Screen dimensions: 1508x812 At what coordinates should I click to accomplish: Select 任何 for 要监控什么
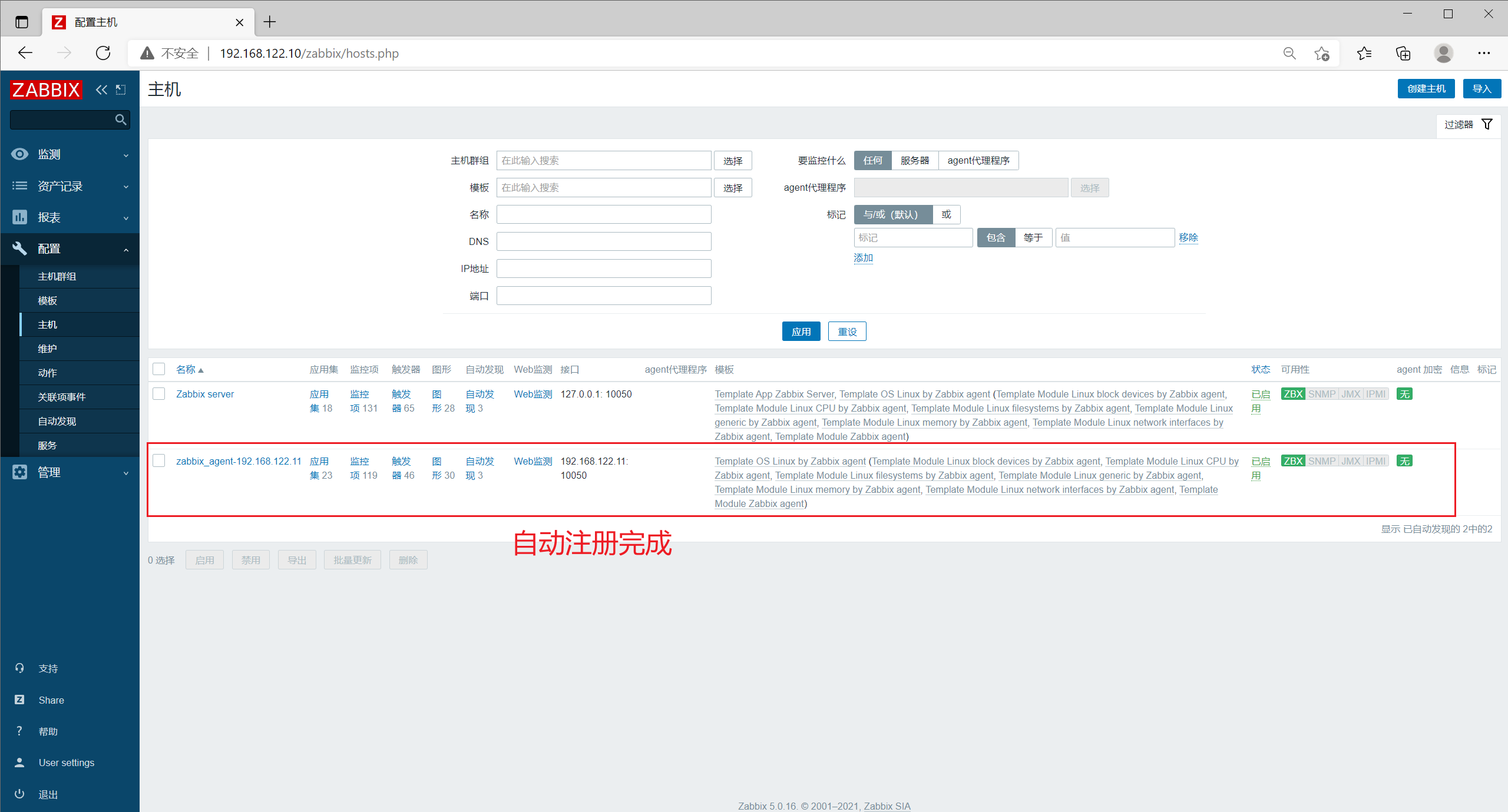873,161
